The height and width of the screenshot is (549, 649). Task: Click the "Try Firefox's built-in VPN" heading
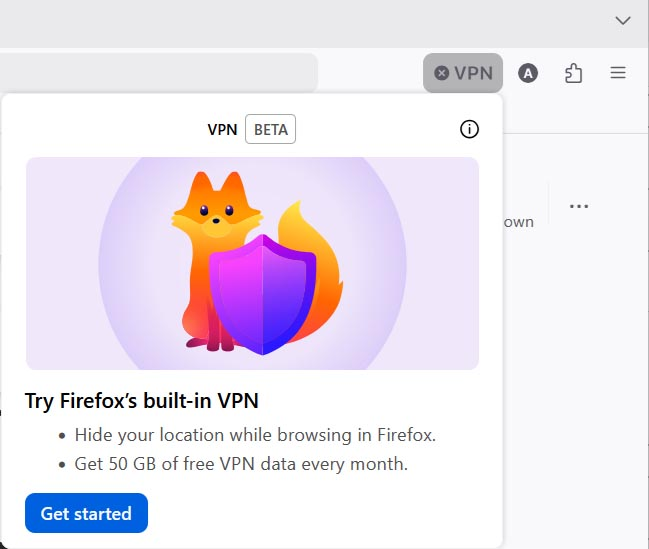[x=142, y=401]
